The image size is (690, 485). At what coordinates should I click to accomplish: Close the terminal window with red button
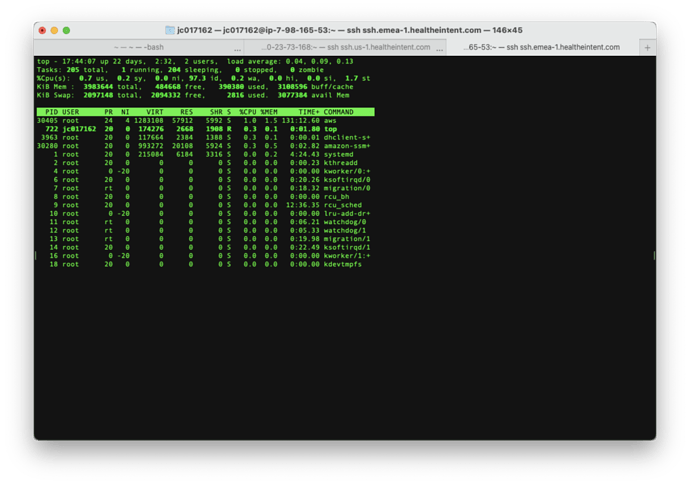pyautogui.click(x=42, y=30)
